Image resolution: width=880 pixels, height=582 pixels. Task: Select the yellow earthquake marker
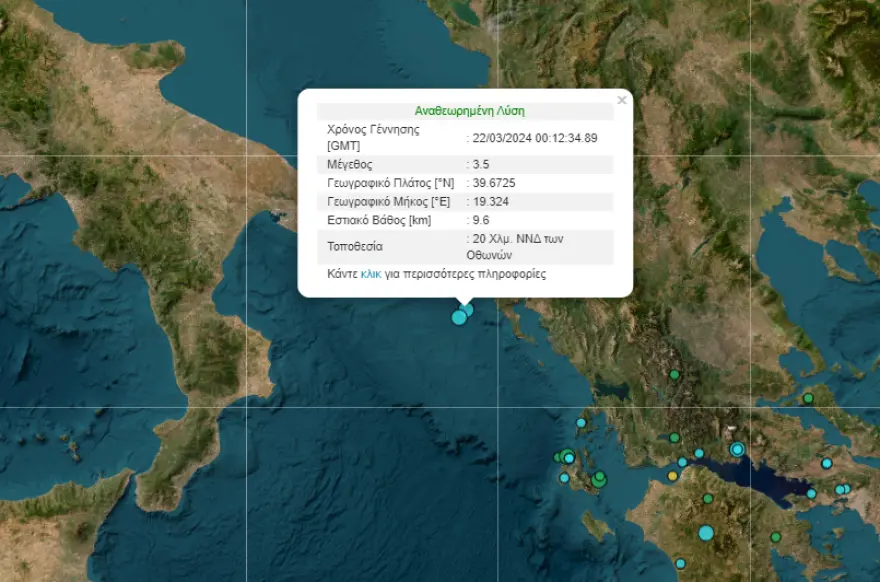[x=673, y=476]
